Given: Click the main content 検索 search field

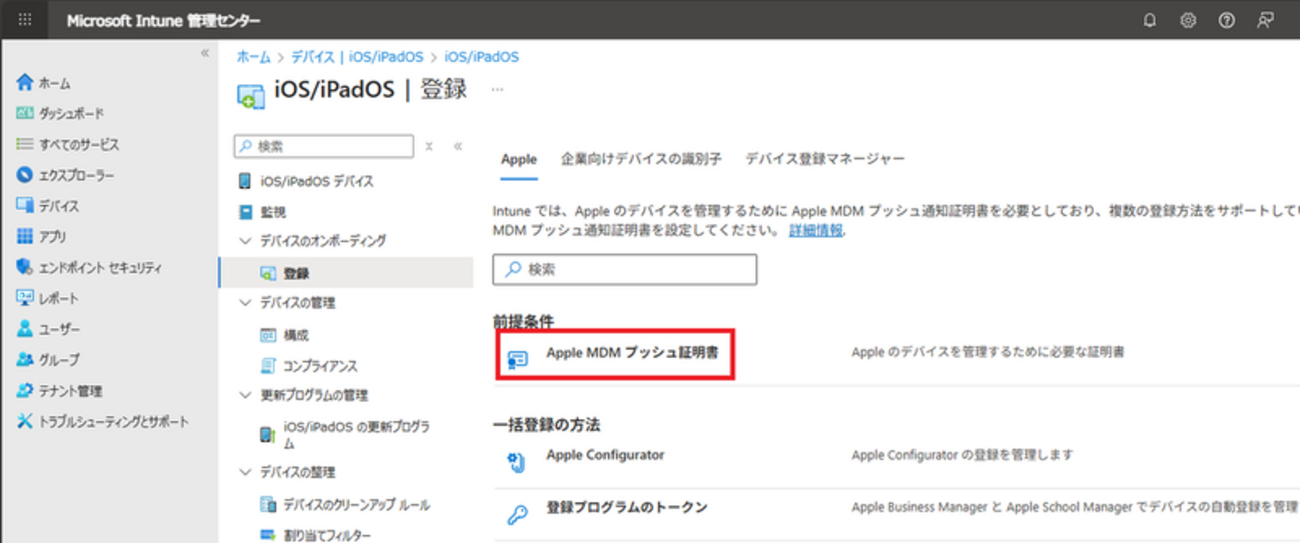Looking at the screenshot, I should tap(625, 270).
